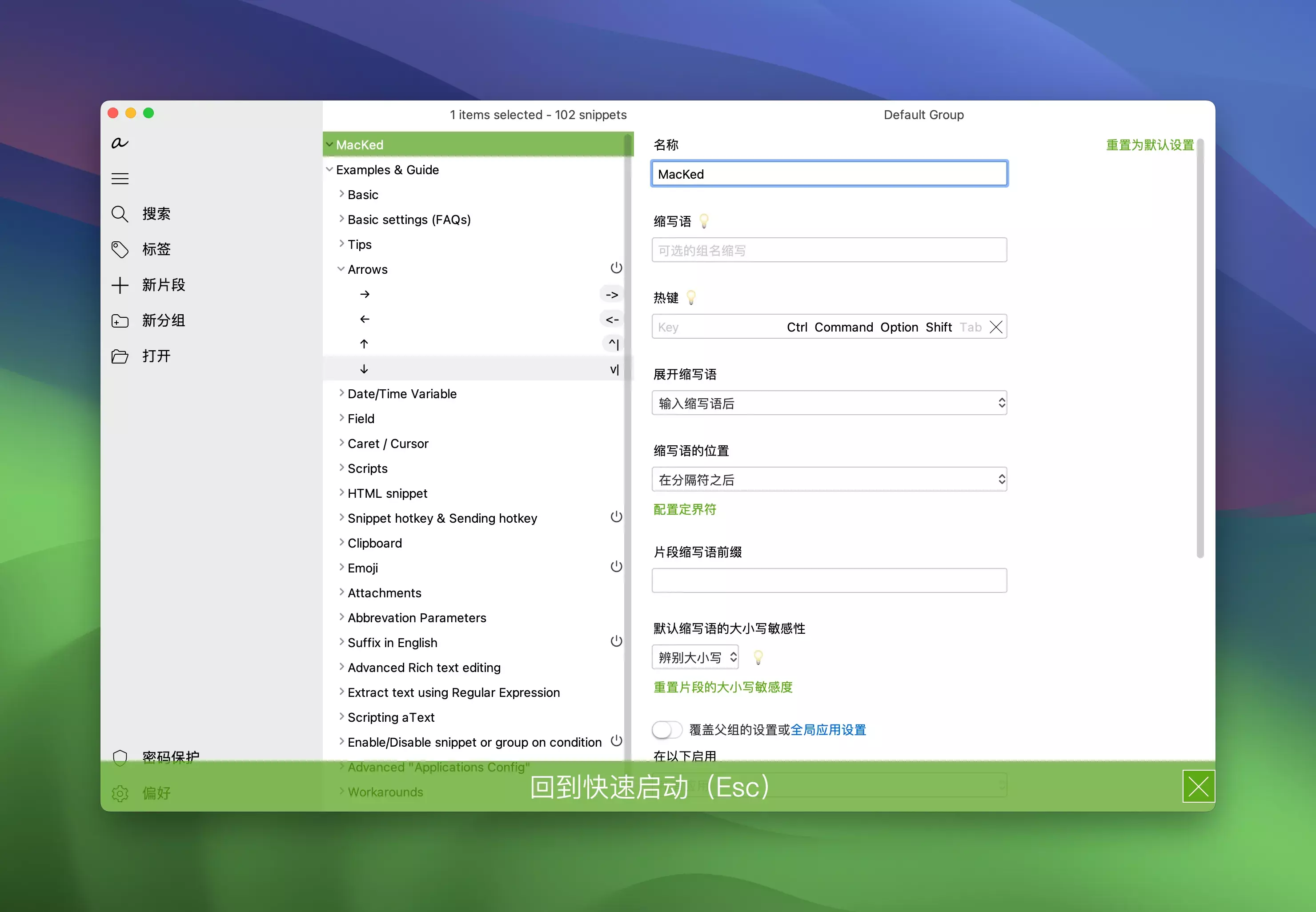Click the aText logo icon in sidebar
The image size is (1316, 912).
120,143
